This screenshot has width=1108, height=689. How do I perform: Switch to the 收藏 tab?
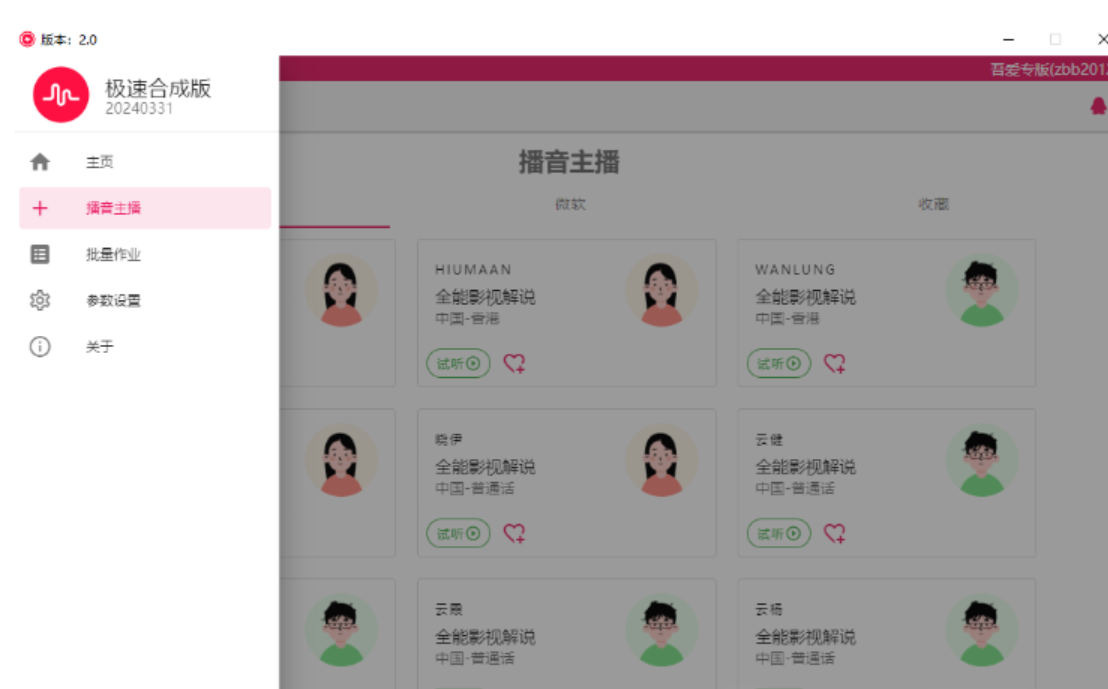933,204
